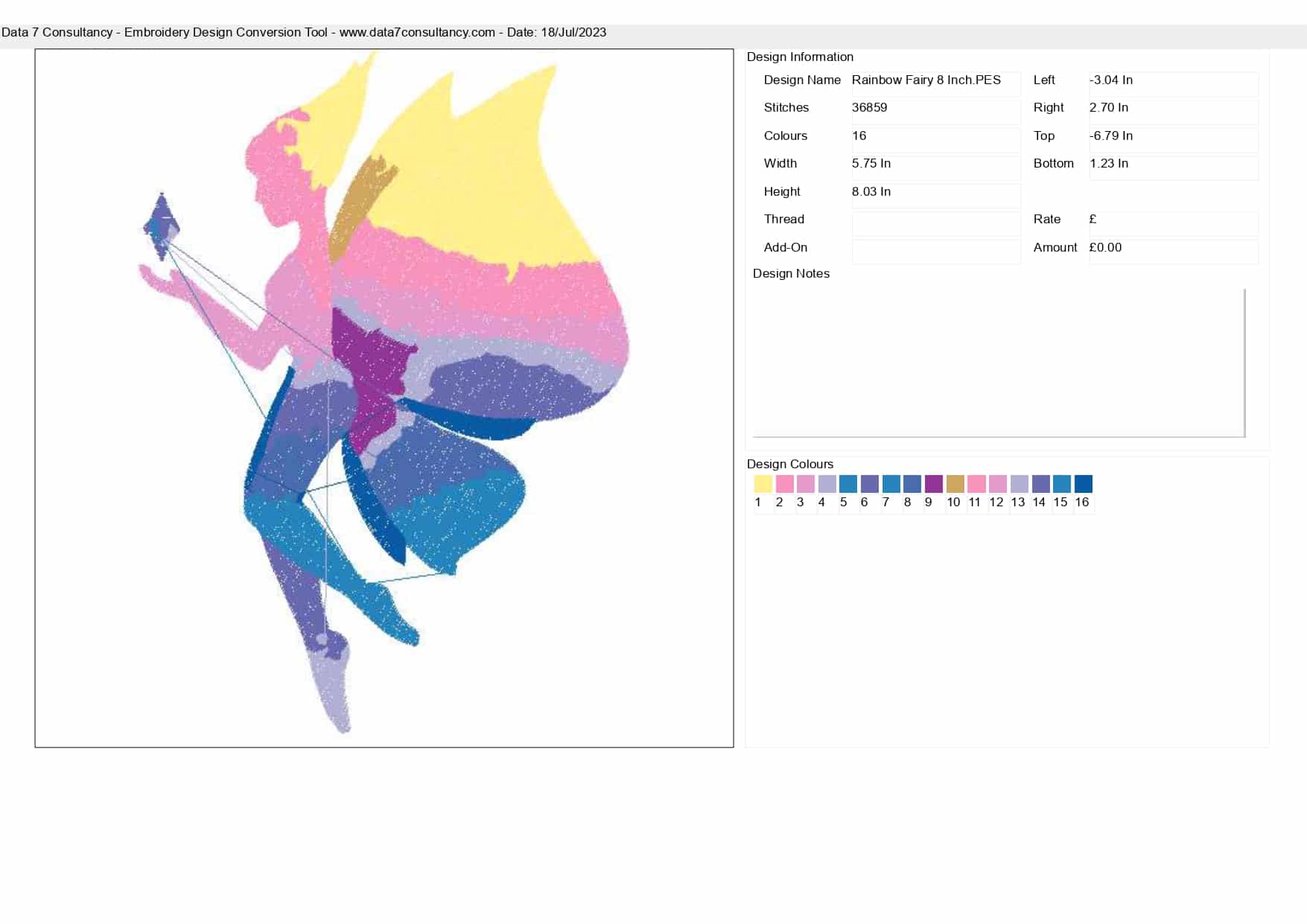Click the empty Add-On field
Image resolution: width=1307 pixels, height=924 pixels.
(936, 251)
